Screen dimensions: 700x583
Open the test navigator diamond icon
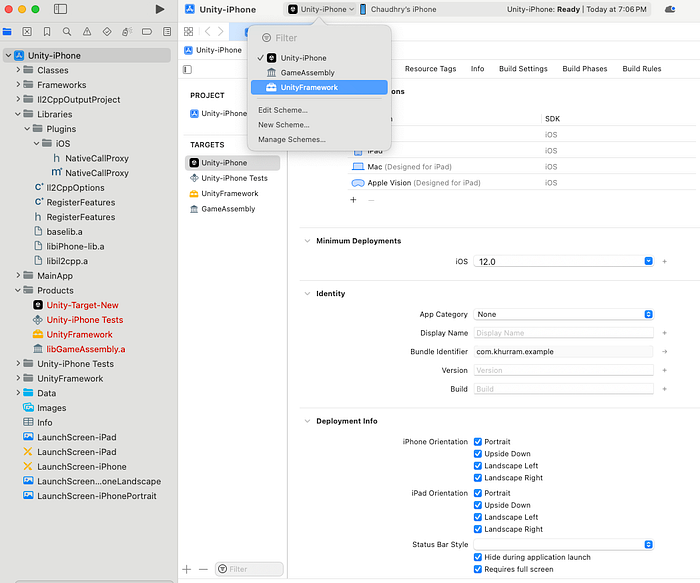107,32
